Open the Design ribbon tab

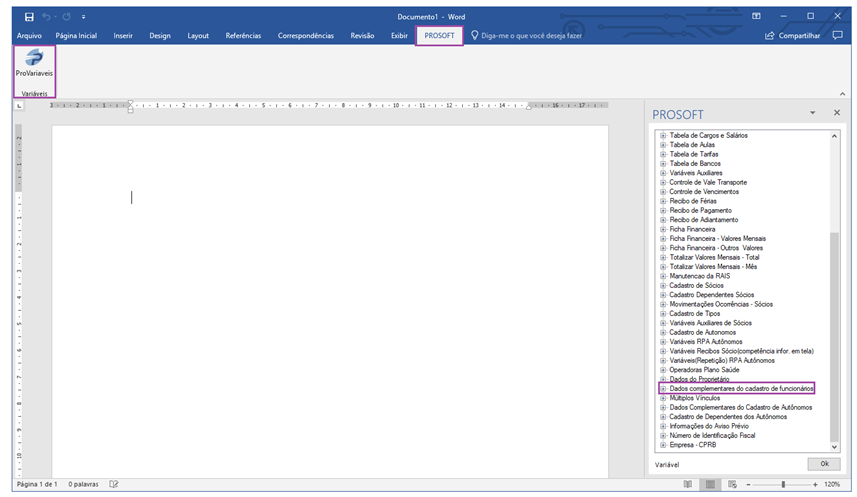point(160,36)
